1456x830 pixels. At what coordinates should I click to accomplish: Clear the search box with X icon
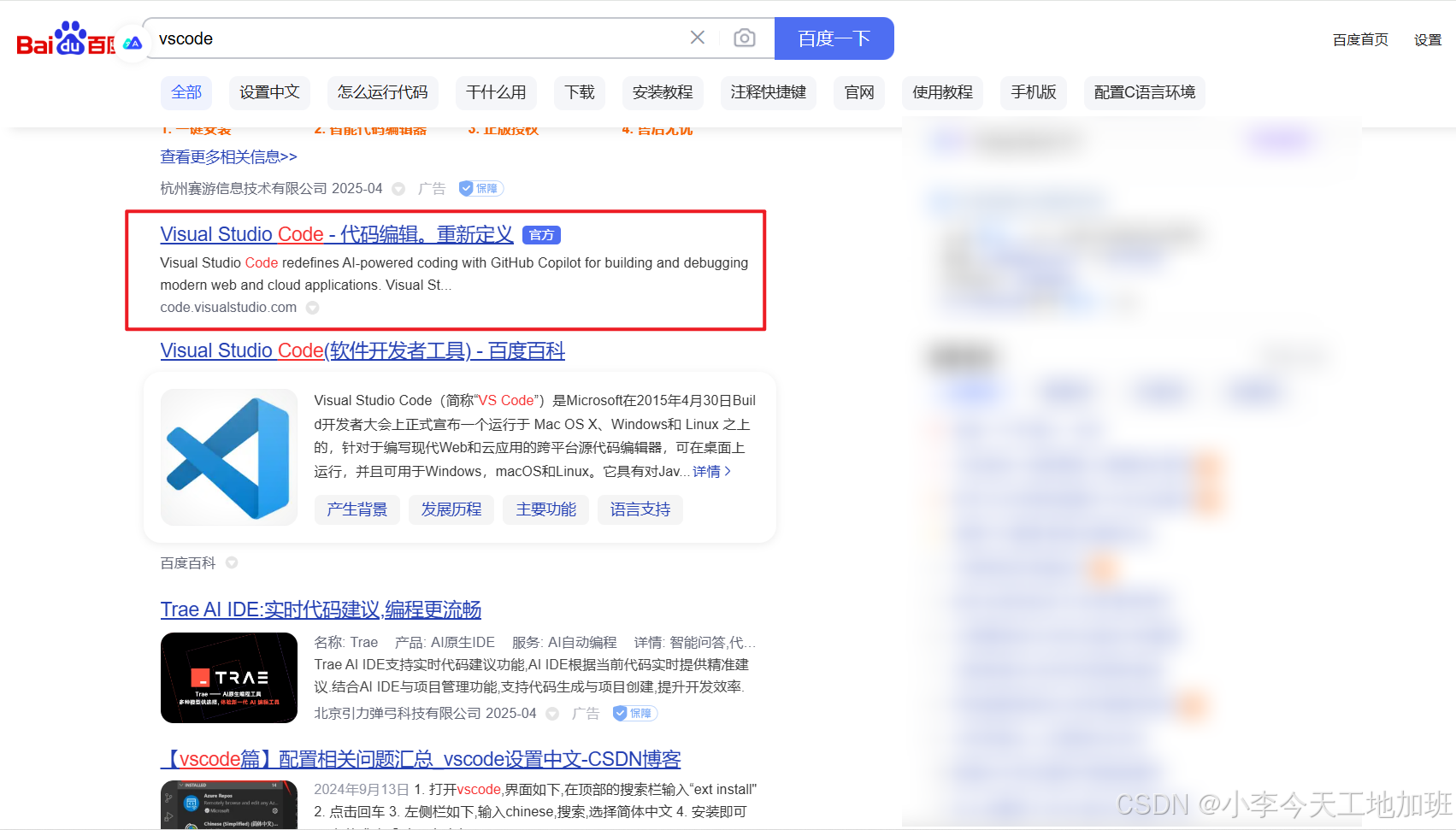pyautogui.click(x=698, y=38)
